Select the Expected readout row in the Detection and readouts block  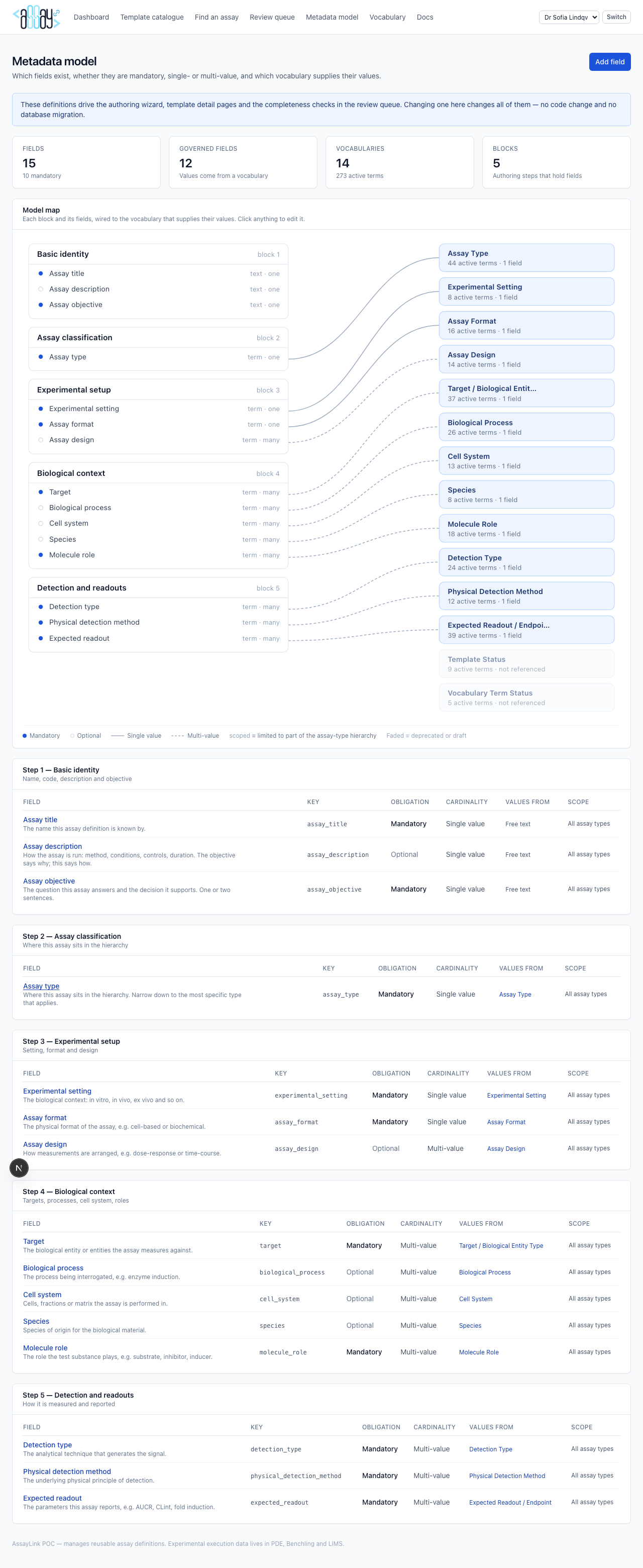[x=158, y=639]
